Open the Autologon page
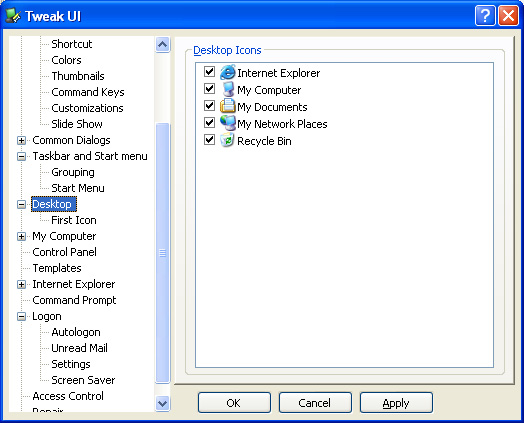524x423 pixels. pos(76,332)
